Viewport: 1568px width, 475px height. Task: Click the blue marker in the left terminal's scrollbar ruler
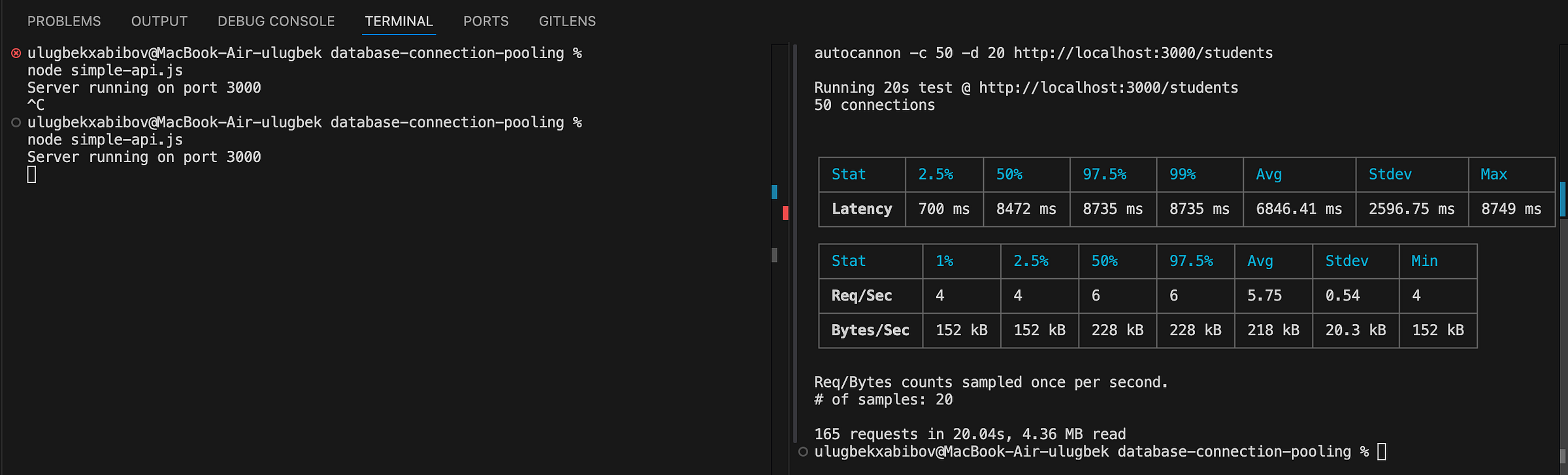[774, 191]
